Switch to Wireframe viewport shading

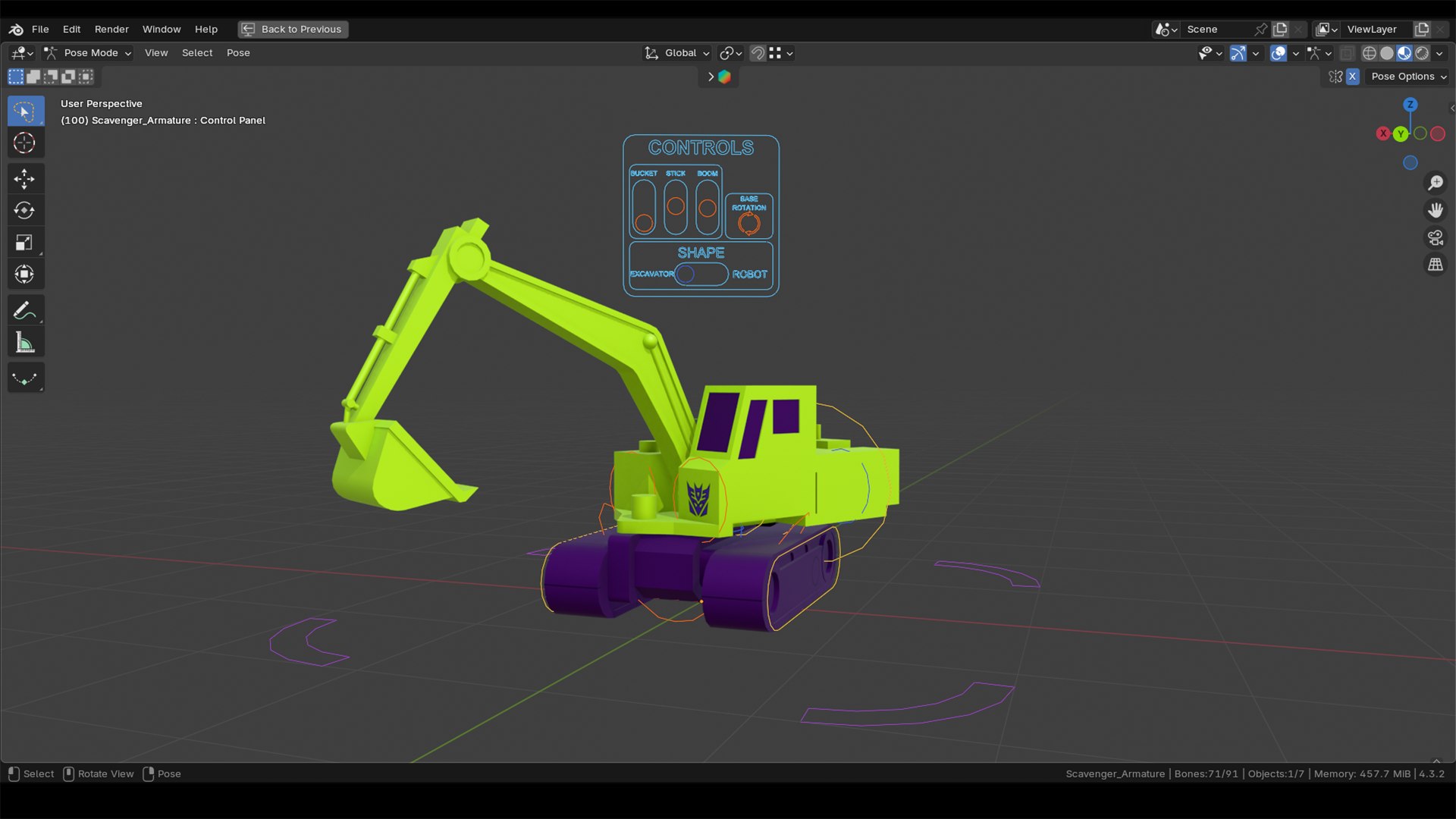1369,53
